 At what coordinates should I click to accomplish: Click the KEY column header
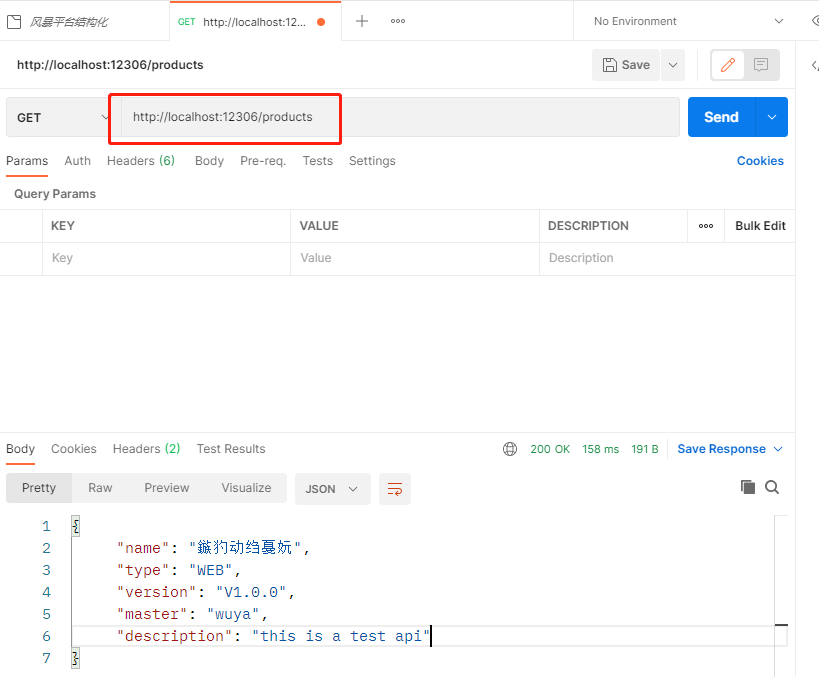click(63, 226)
